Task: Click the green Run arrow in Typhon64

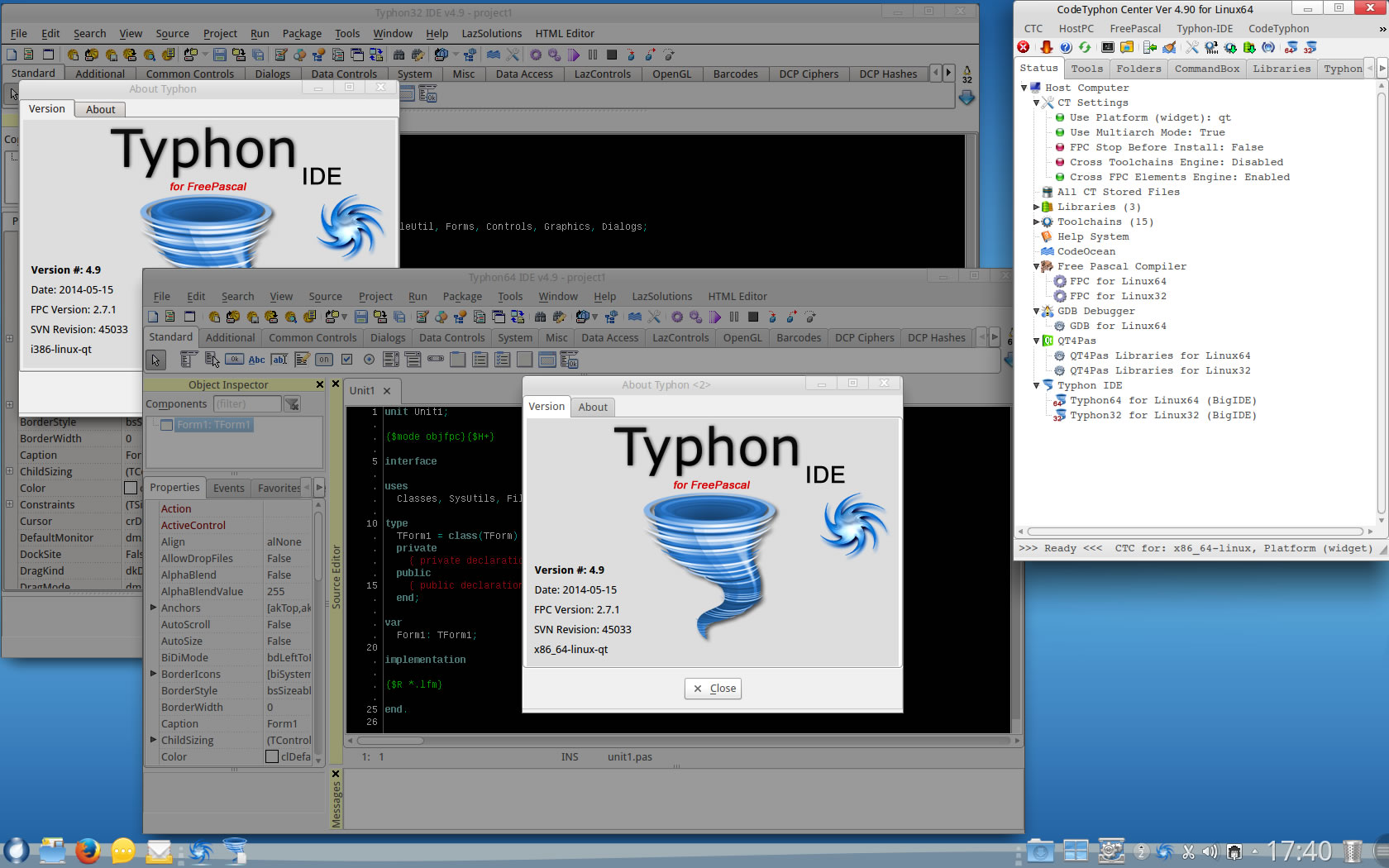Action: pyautogui.click(x=714, y=317)
